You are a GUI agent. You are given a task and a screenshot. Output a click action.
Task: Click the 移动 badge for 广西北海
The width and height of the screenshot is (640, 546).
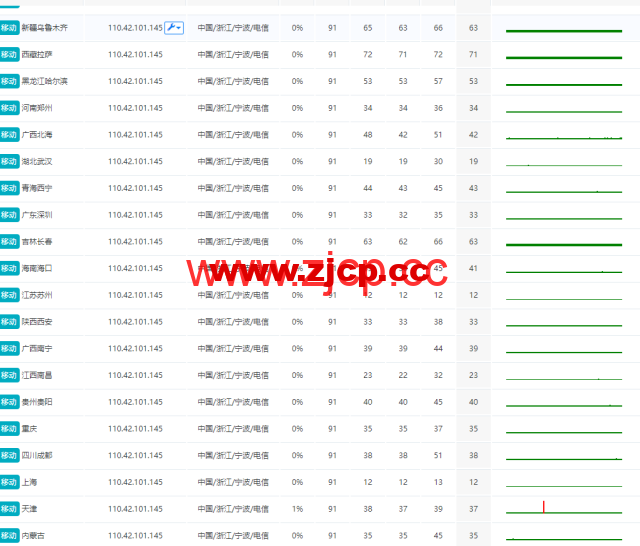click(x=9, y=135)
